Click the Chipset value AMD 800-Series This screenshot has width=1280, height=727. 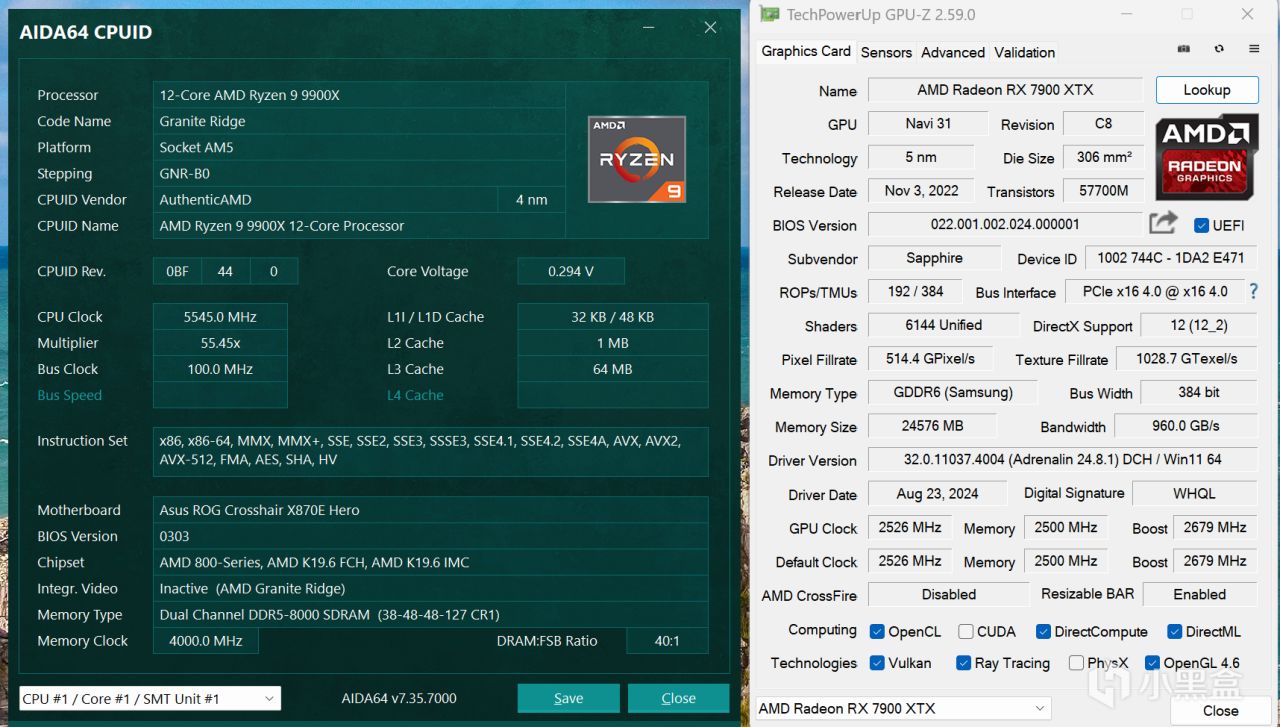(430, 563)
